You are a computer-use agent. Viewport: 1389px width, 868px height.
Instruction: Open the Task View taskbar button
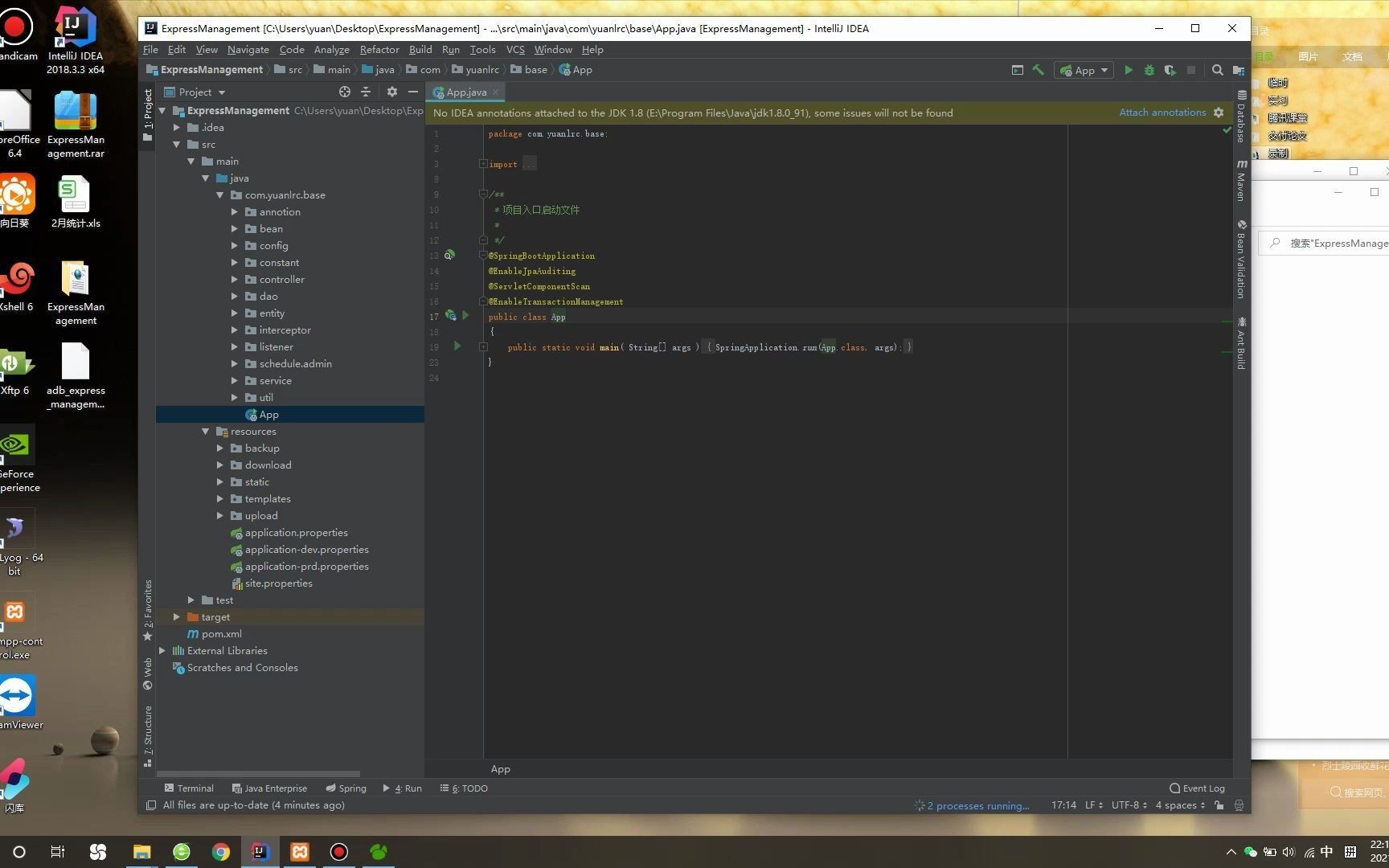tap(58, 852)
